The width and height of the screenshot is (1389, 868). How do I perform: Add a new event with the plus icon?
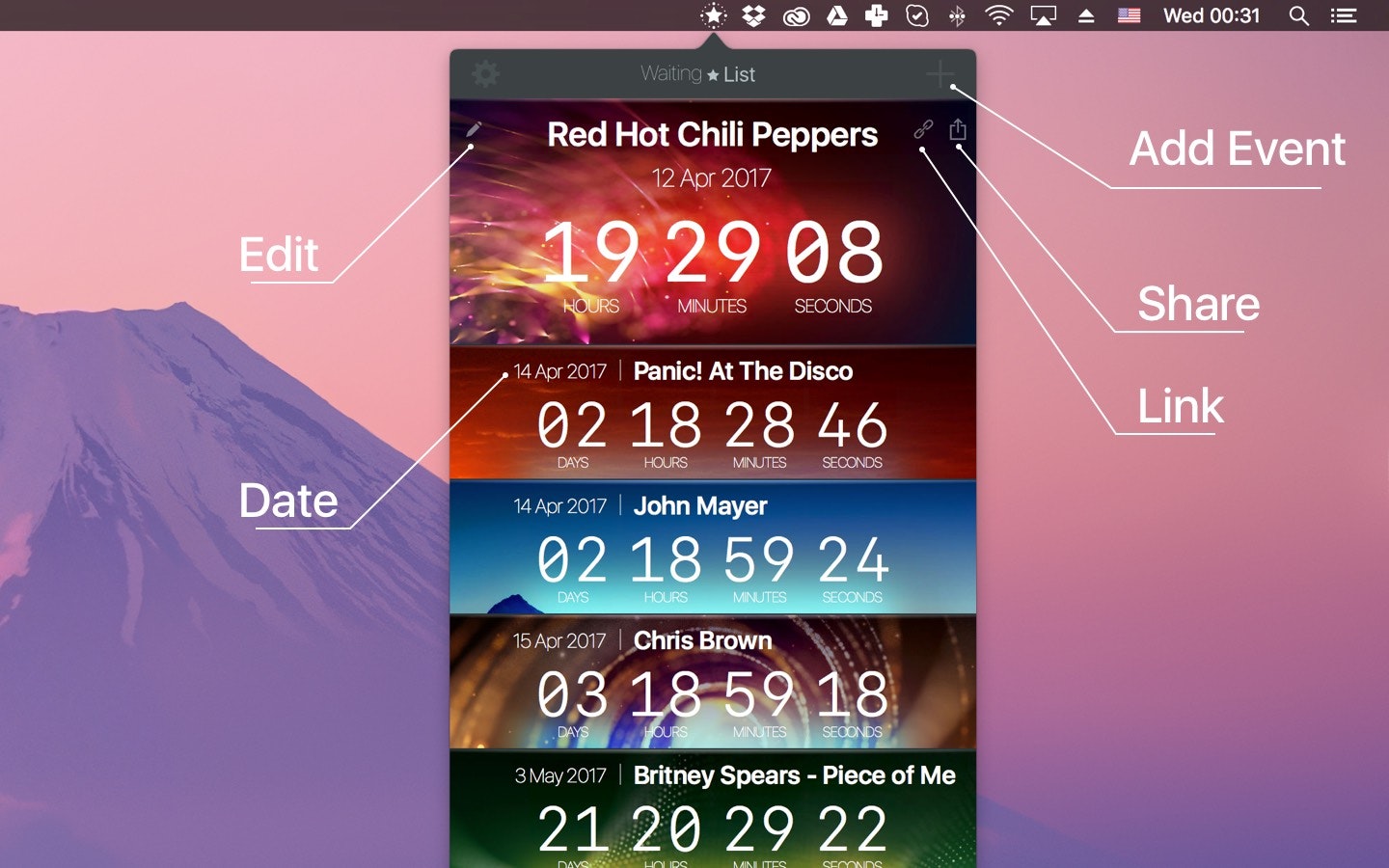[940, 73]
